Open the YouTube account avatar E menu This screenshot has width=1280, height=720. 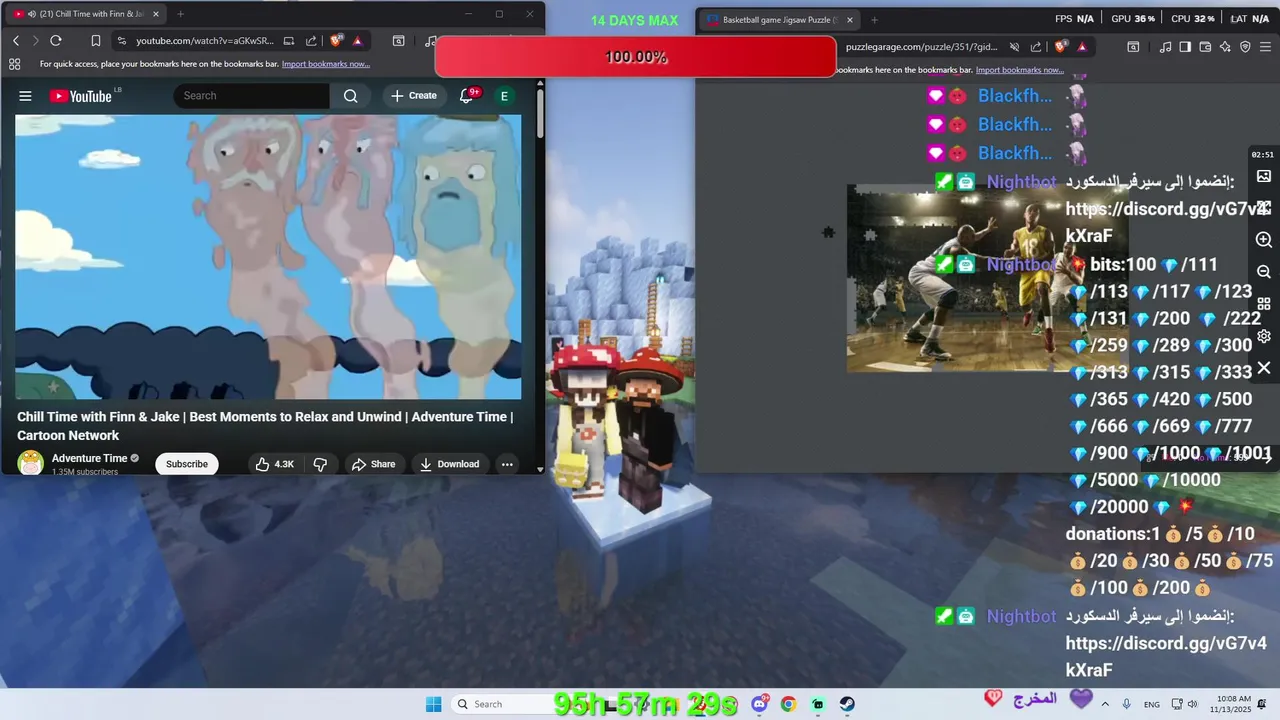(504, 96)
